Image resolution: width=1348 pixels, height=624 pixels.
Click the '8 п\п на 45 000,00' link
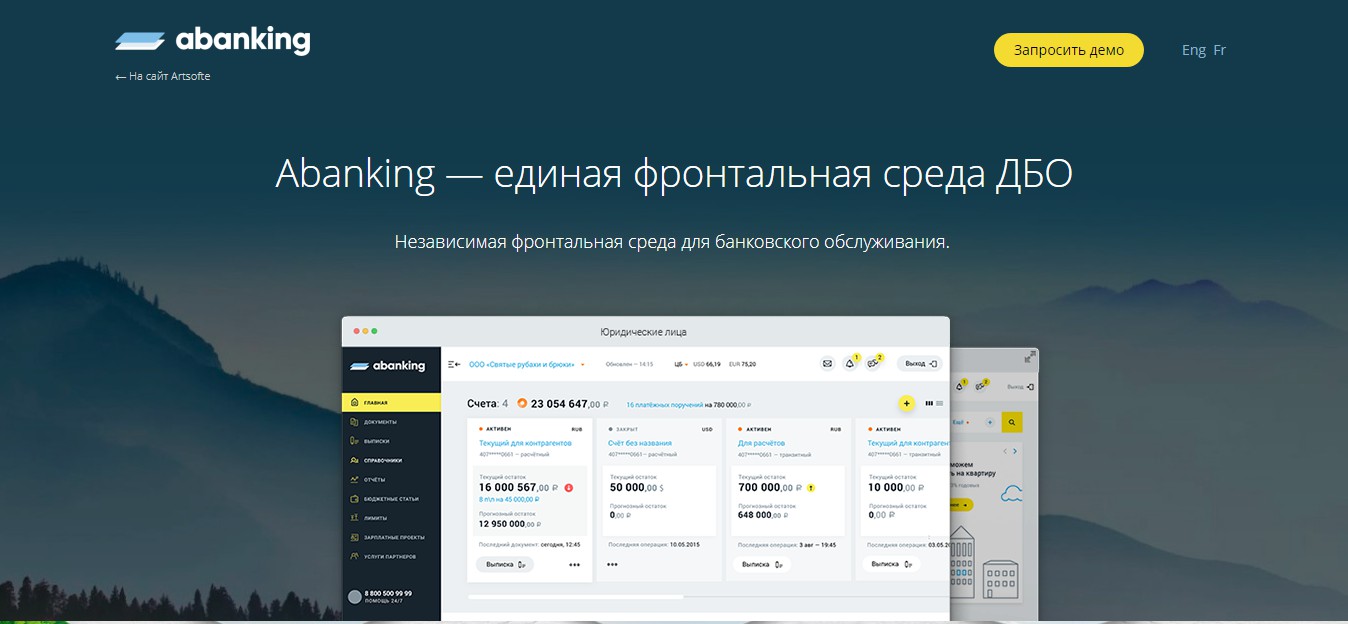click(509, 499)
